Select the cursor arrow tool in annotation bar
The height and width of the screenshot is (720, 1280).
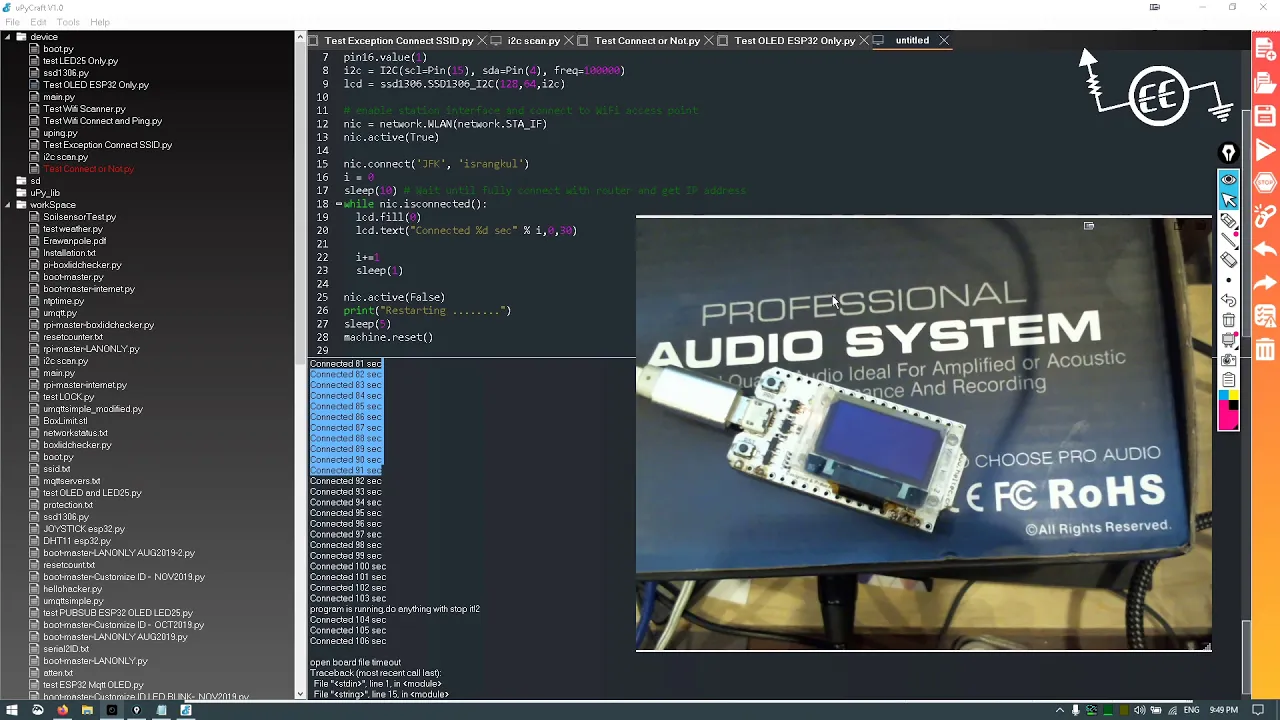click(x=1228, y=200)
